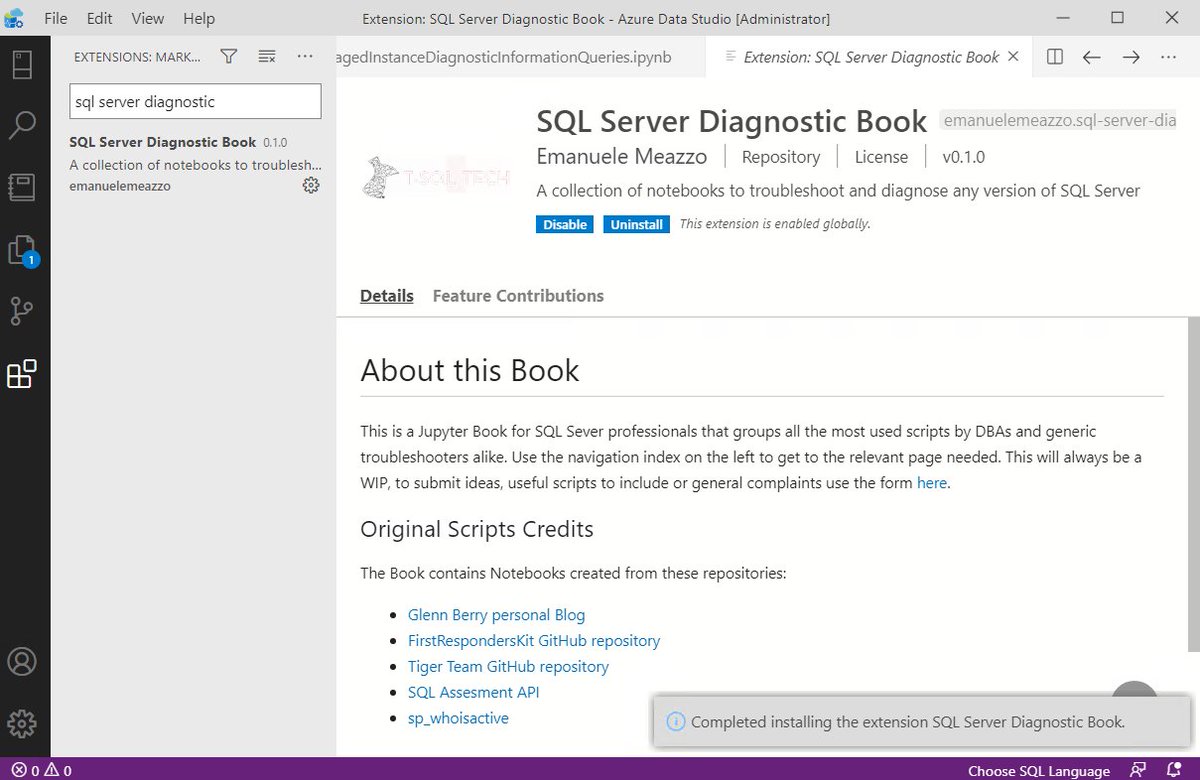Split the editor to the right
1200x780 pixels.
coord(1054,57)
